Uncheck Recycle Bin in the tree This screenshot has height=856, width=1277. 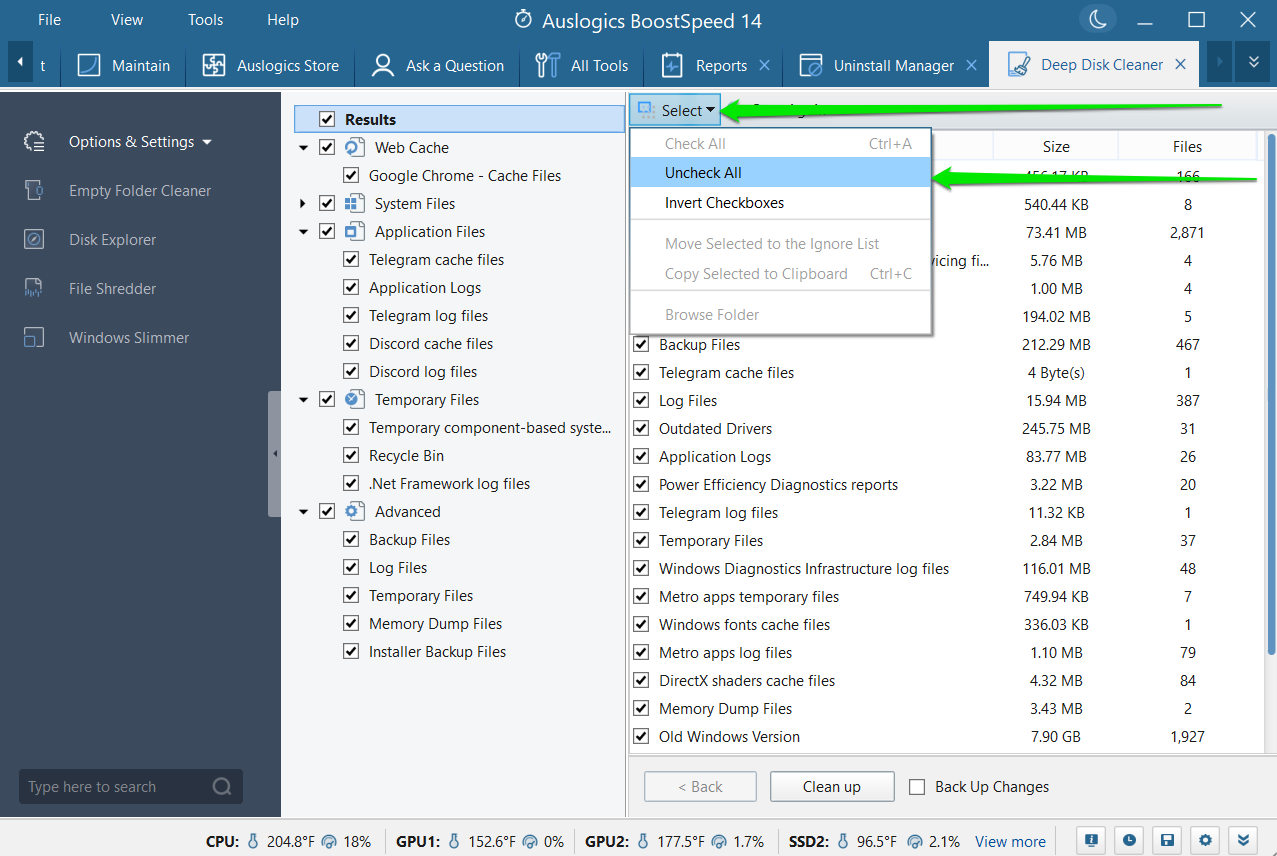pos(351,456)
